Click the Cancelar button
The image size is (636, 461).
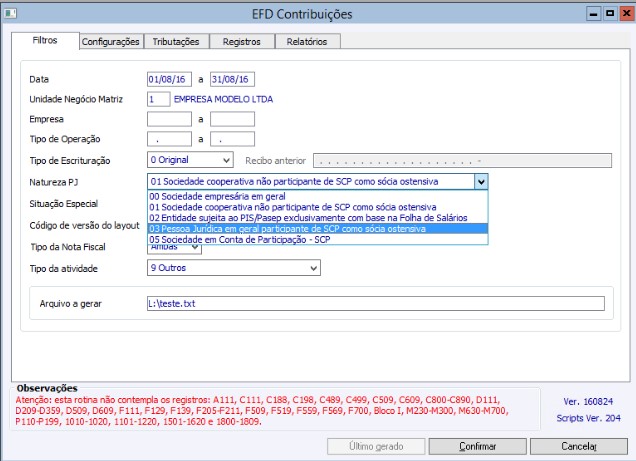pos(579,446)
